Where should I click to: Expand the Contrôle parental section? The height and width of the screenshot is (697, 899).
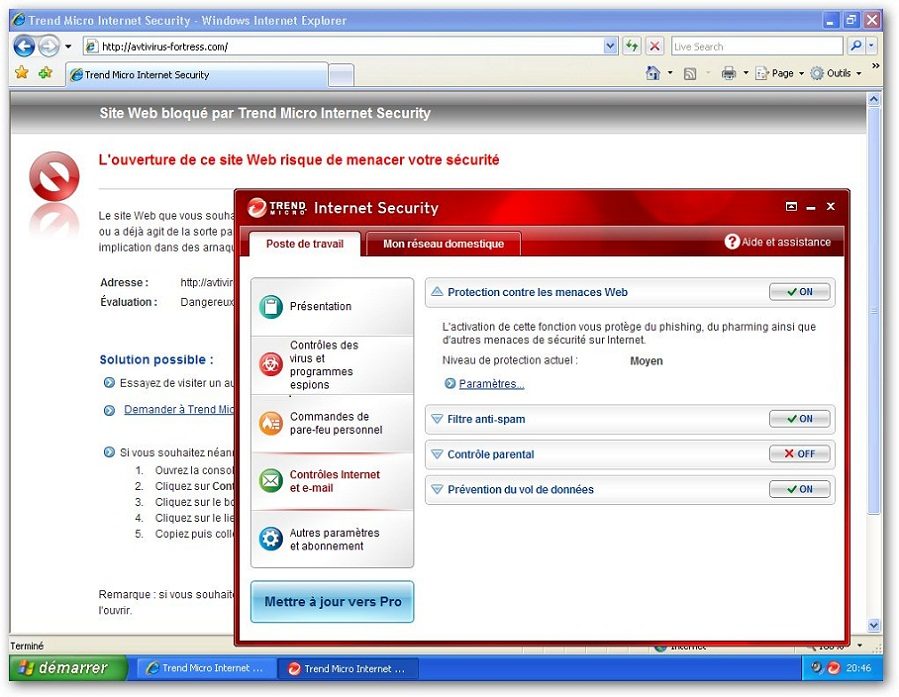coord(437,455)
